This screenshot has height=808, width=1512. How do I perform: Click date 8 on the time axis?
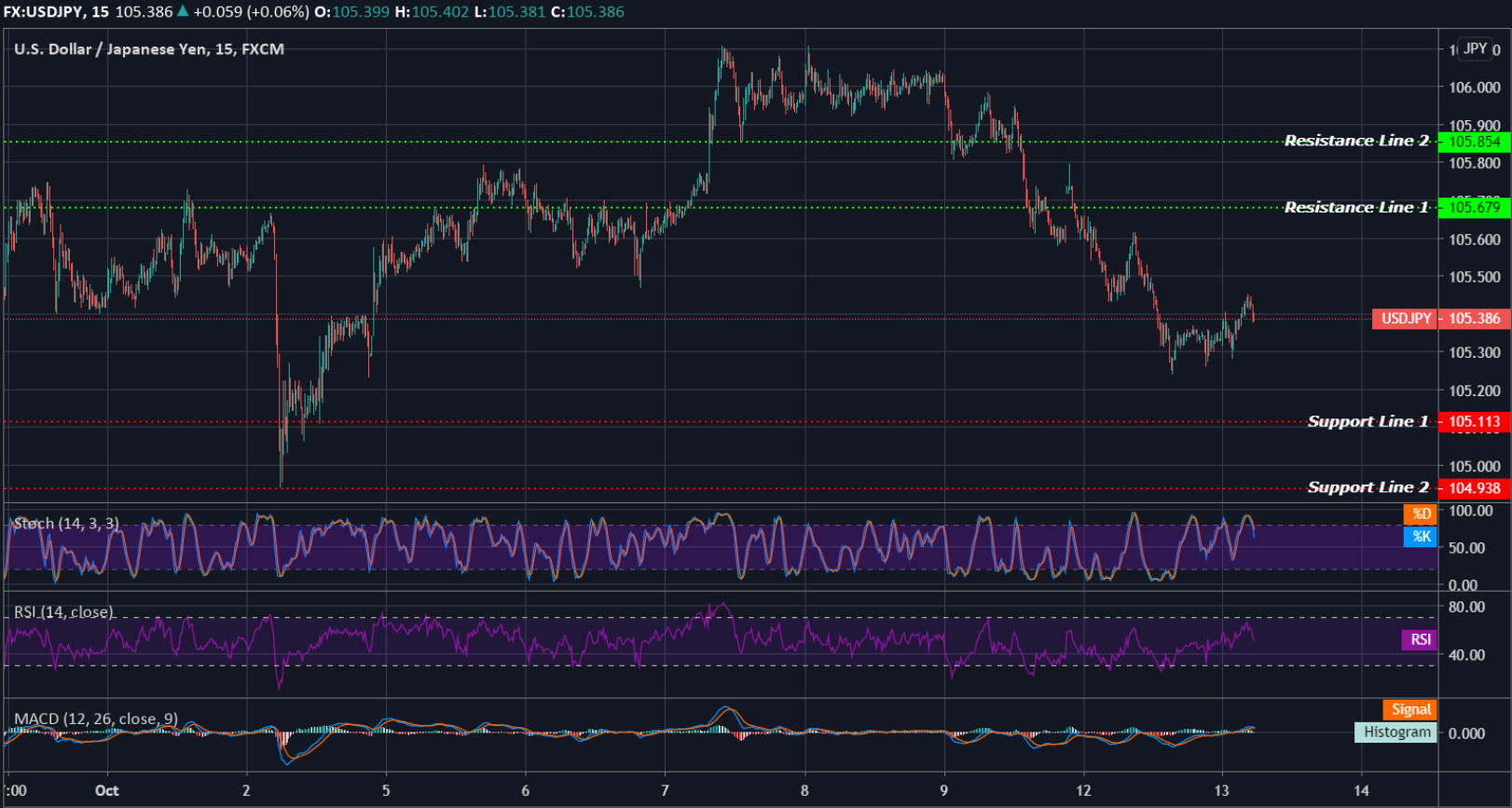point(804,791)
